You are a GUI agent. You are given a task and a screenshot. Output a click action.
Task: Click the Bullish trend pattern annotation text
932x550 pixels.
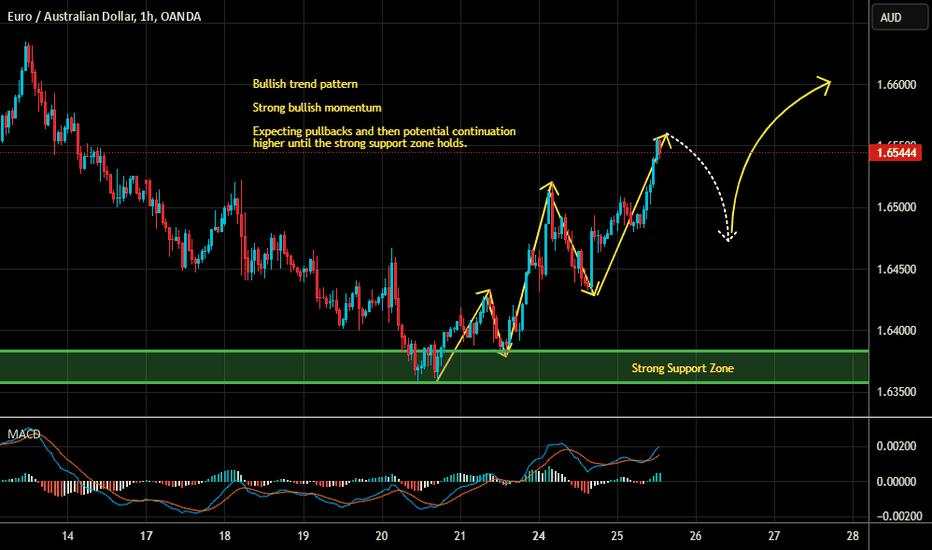point(305,84)
